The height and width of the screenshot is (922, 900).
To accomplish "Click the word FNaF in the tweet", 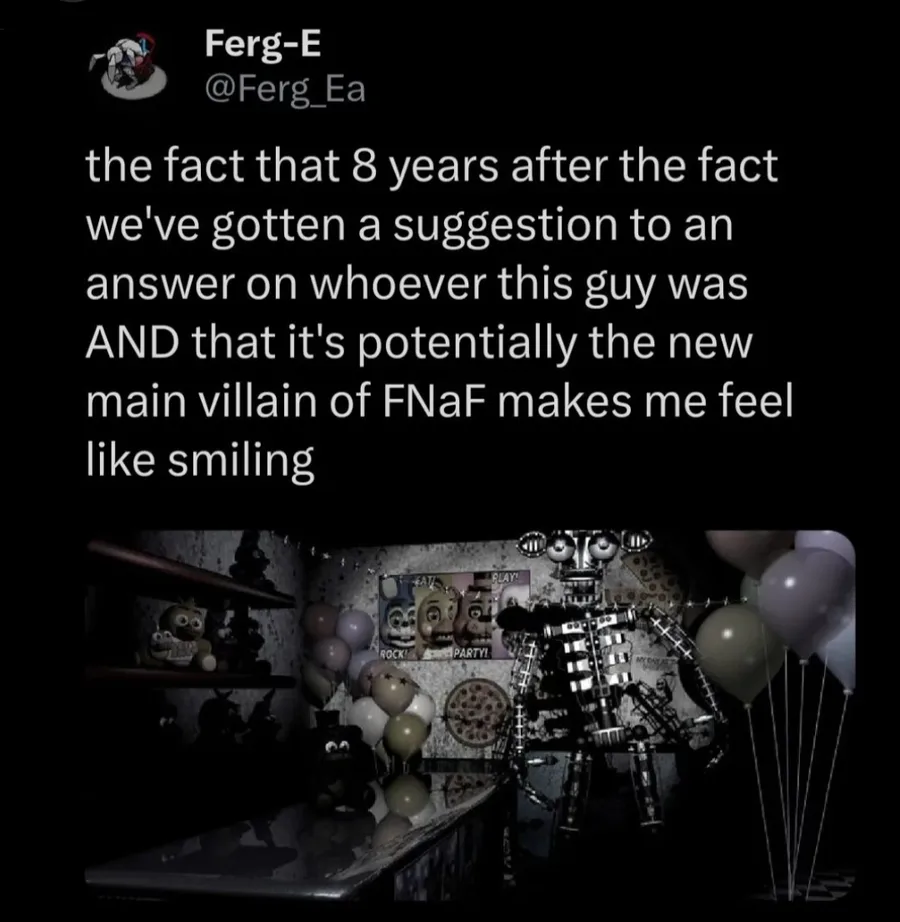I will [435, 402].
